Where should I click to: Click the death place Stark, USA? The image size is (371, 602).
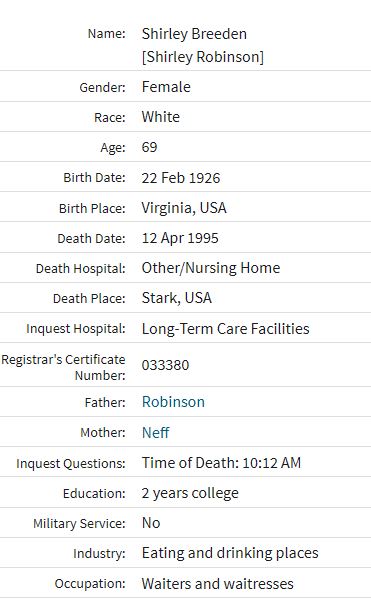[x=177, y=298]
